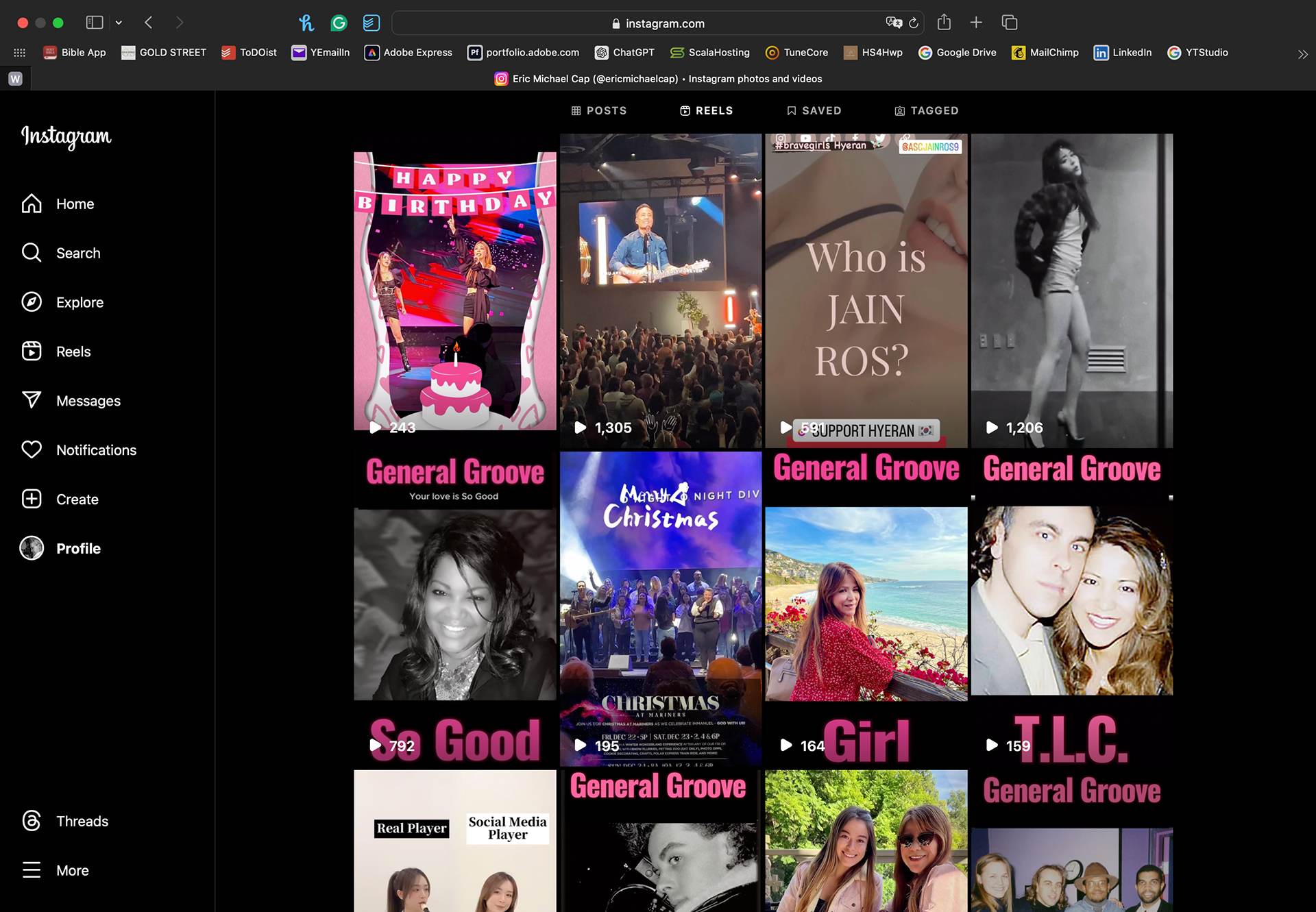Expand the sidebar dropdown chevron
The height and width of the screenshot is (912, 1316).
[119, 23]
